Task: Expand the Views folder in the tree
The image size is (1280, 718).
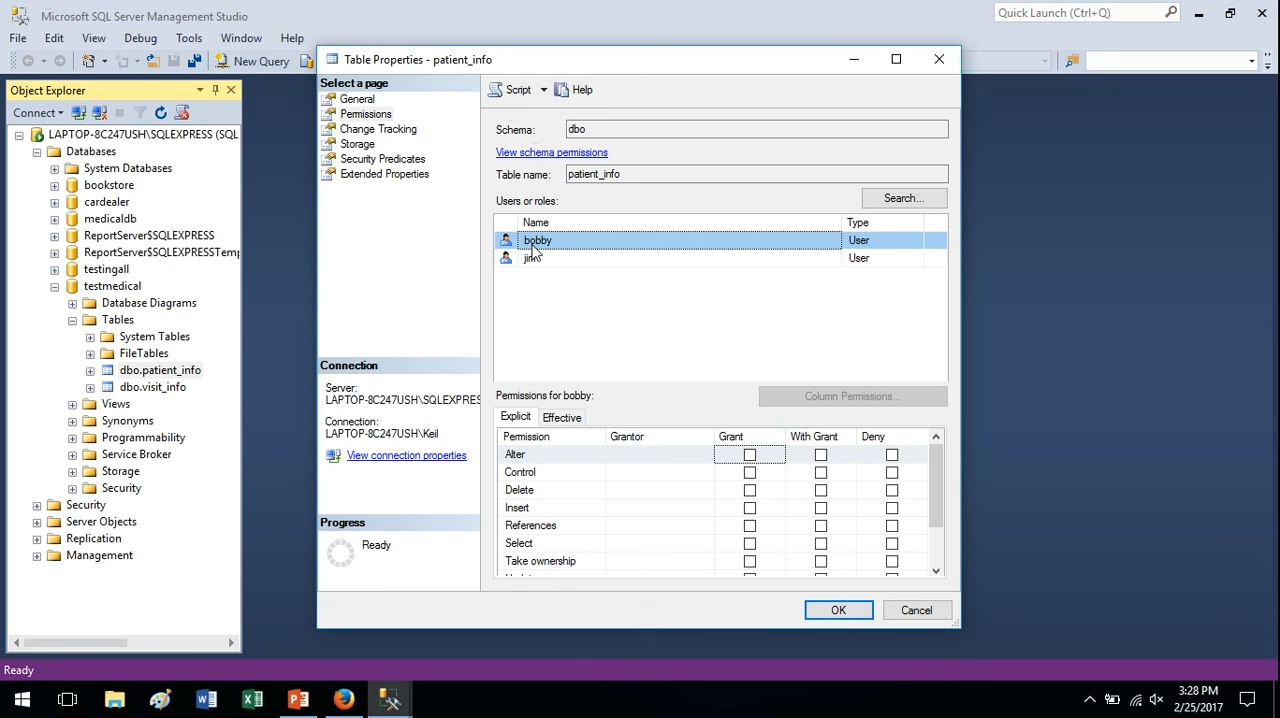Action: click(x=73, y=405)
